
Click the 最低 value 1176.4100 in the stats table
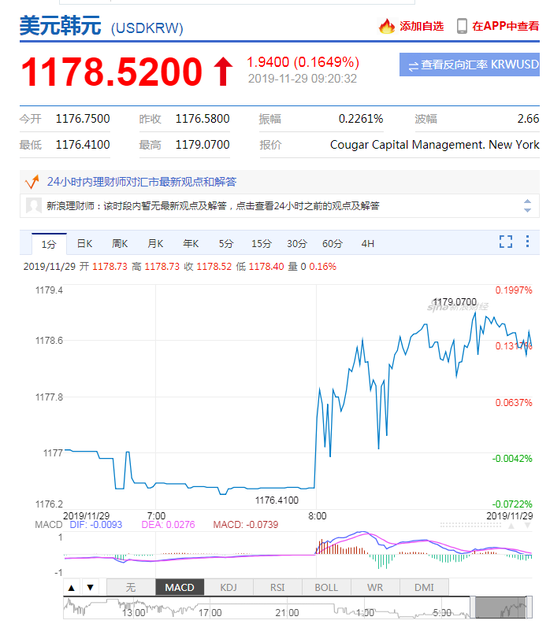83,144
